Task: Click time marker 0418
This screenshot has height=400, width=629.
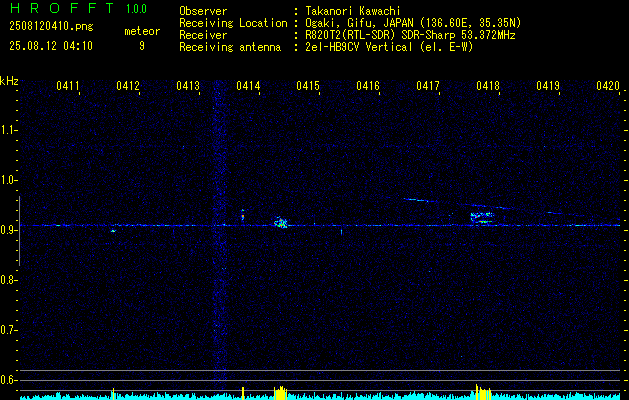Action: 488,86
